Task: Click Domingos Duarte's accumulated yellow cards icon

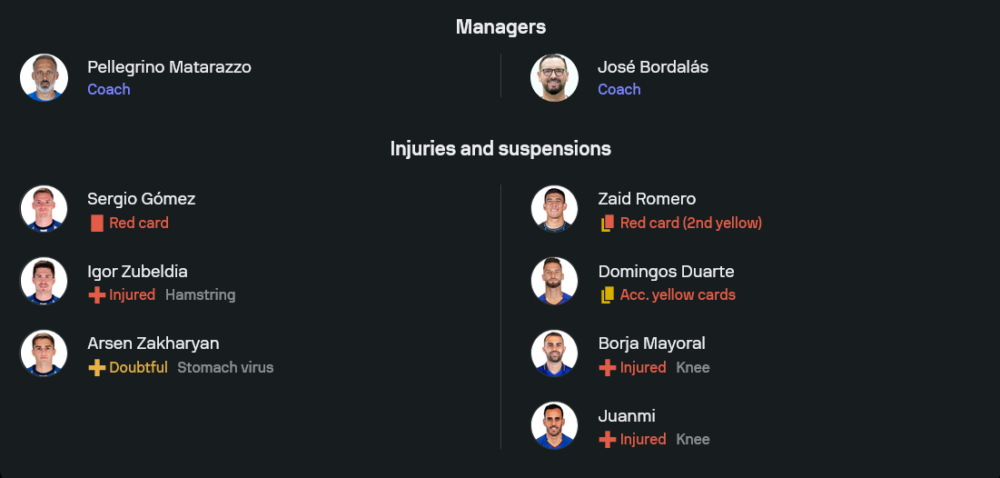Action: click(607, 295)
